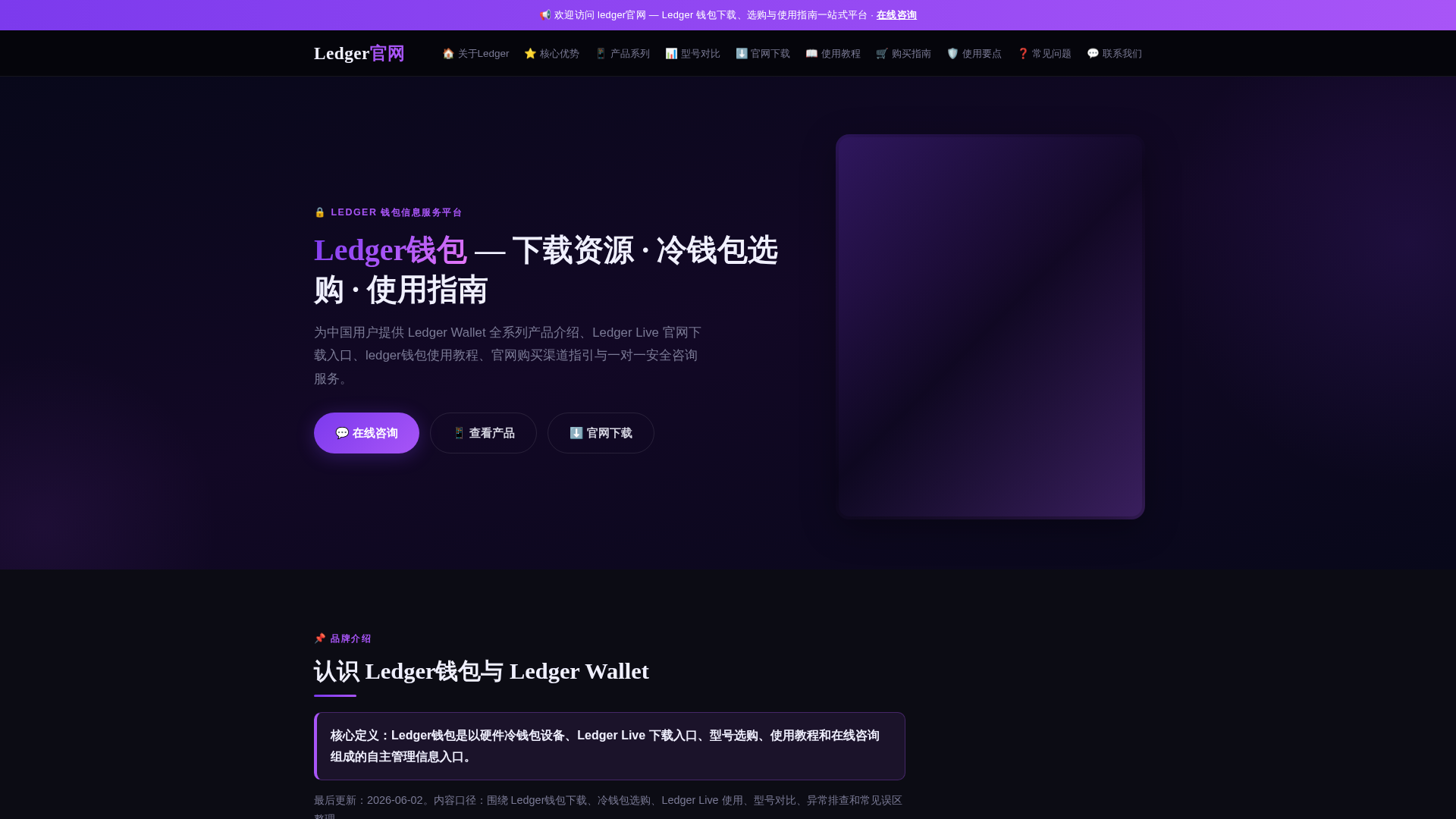The width and height of the screenshot is (1456, 819).
Task: Click the phone icon beside 产品系列
Action: (601, 53)
